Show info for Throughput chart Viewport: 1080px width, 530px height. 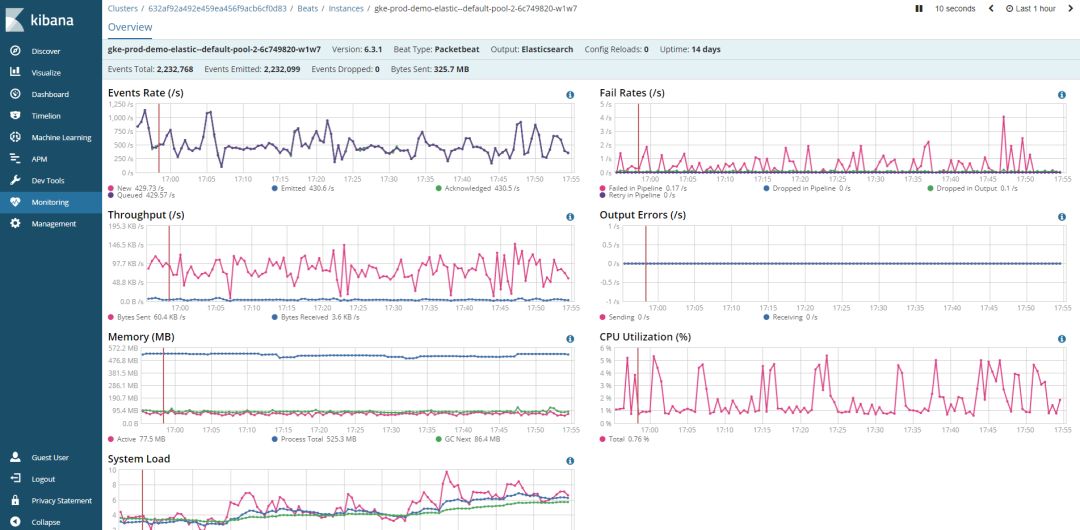click(x=570, y=217)
